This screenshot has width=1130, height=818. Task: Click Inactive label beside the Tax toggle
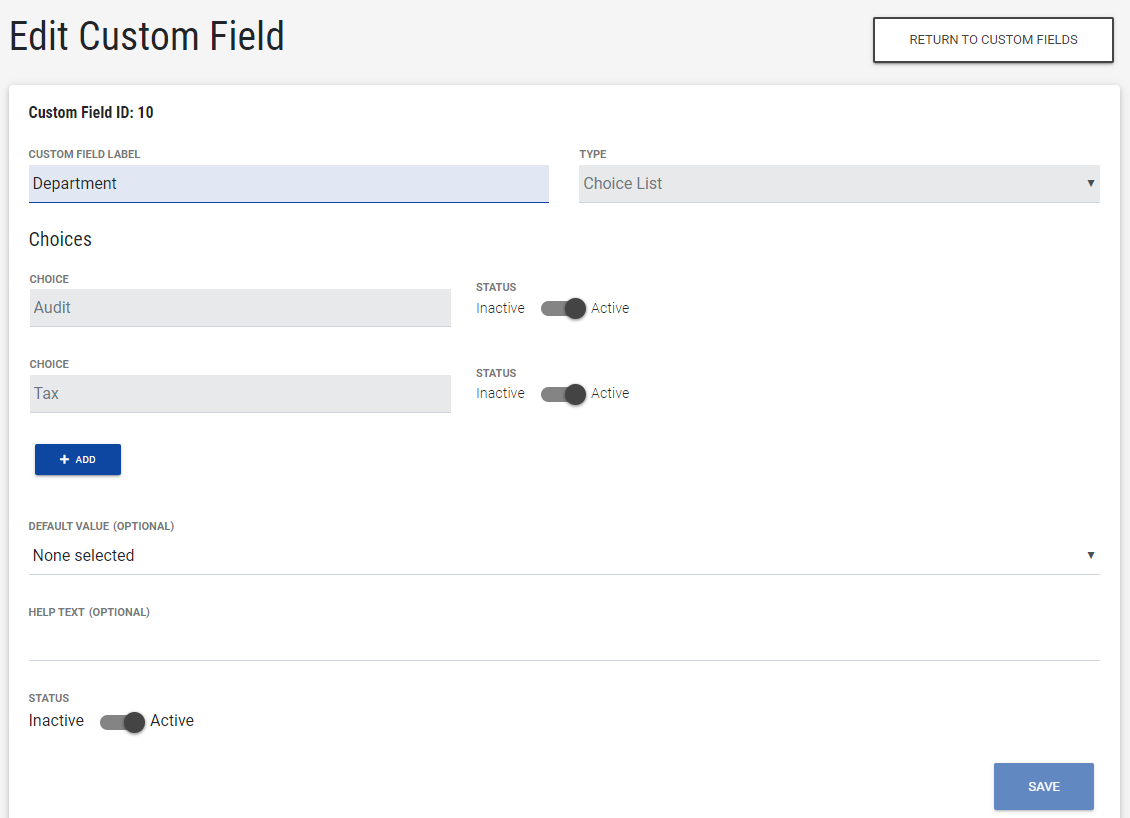click(500, 394)
